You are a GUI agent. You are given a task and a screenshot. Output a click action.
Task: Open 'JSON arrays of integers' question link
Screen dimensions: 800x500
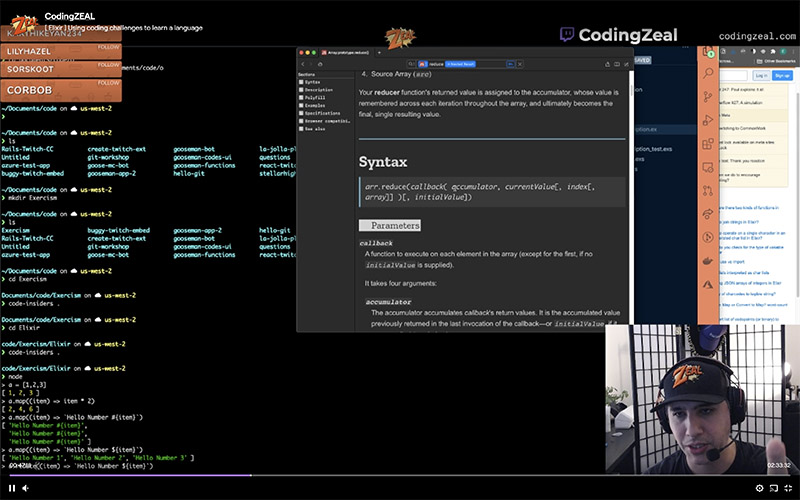click(x=750, y=283)
